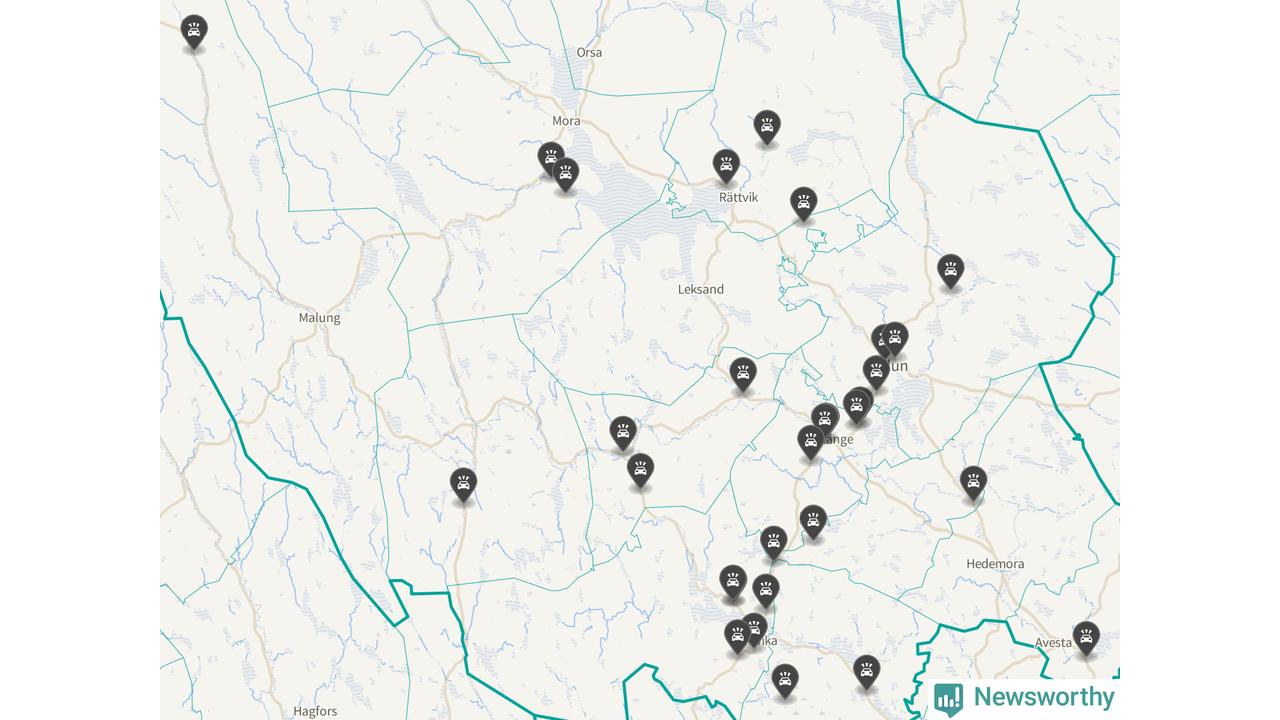Click the isolated car marker southeast of Malung
The width and height of the screenshot is (1280, 720).
coord(463,484)
